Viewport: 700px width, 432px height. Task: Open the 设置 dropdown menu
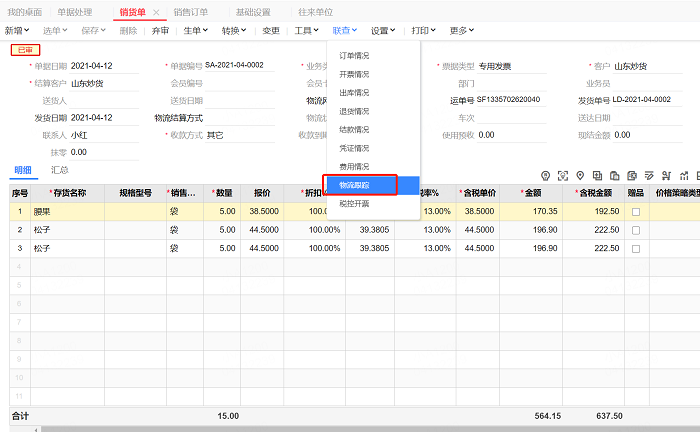384,31
